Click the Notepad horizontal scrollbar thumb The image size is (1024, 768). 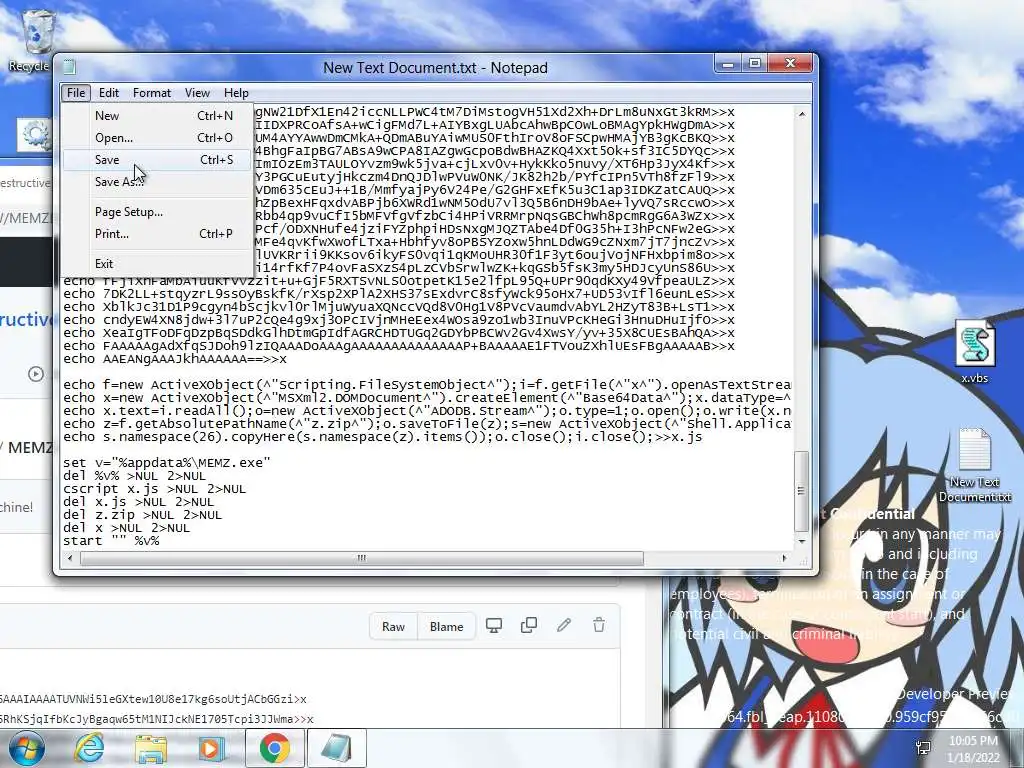click(x=362, y=558)
